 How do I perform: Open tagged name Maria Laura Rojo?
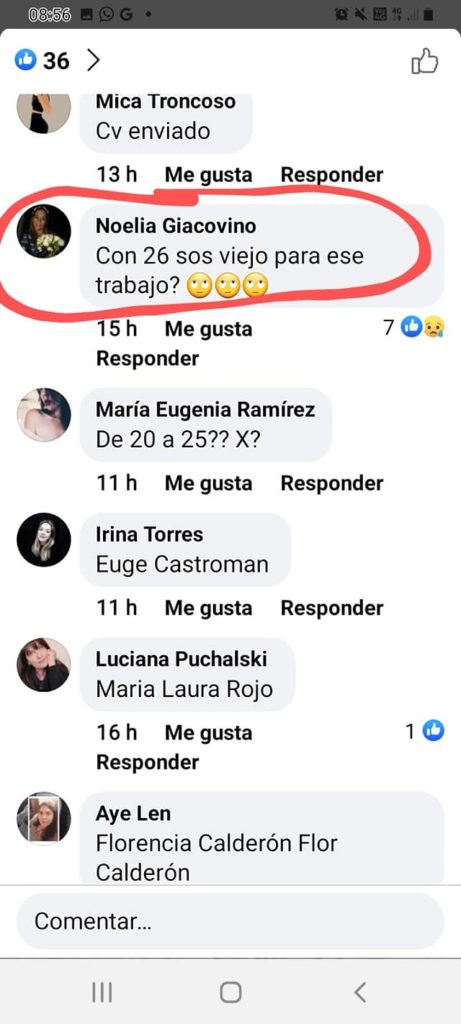pos(184,689)
